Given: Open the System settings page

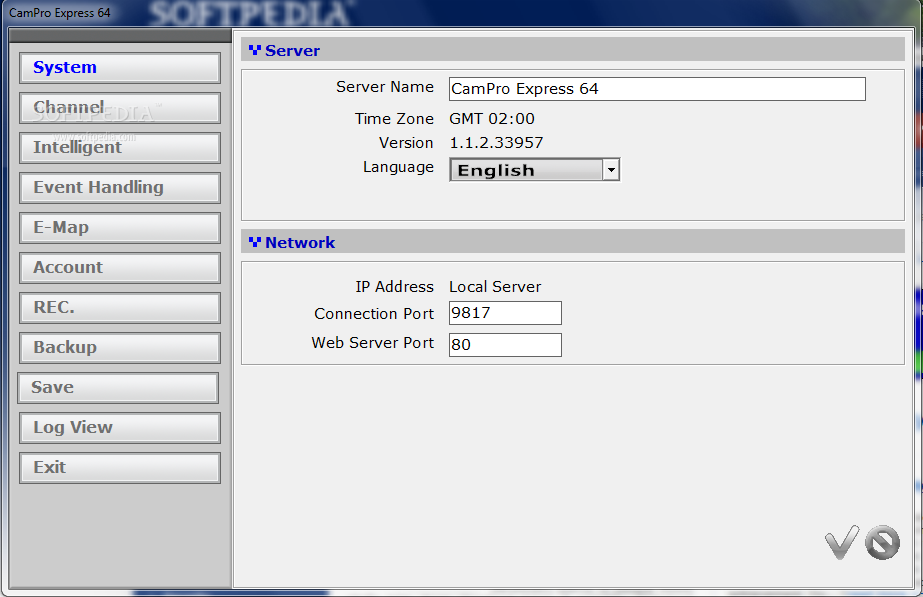Looking at the screenshot, I should click(120, 68).
